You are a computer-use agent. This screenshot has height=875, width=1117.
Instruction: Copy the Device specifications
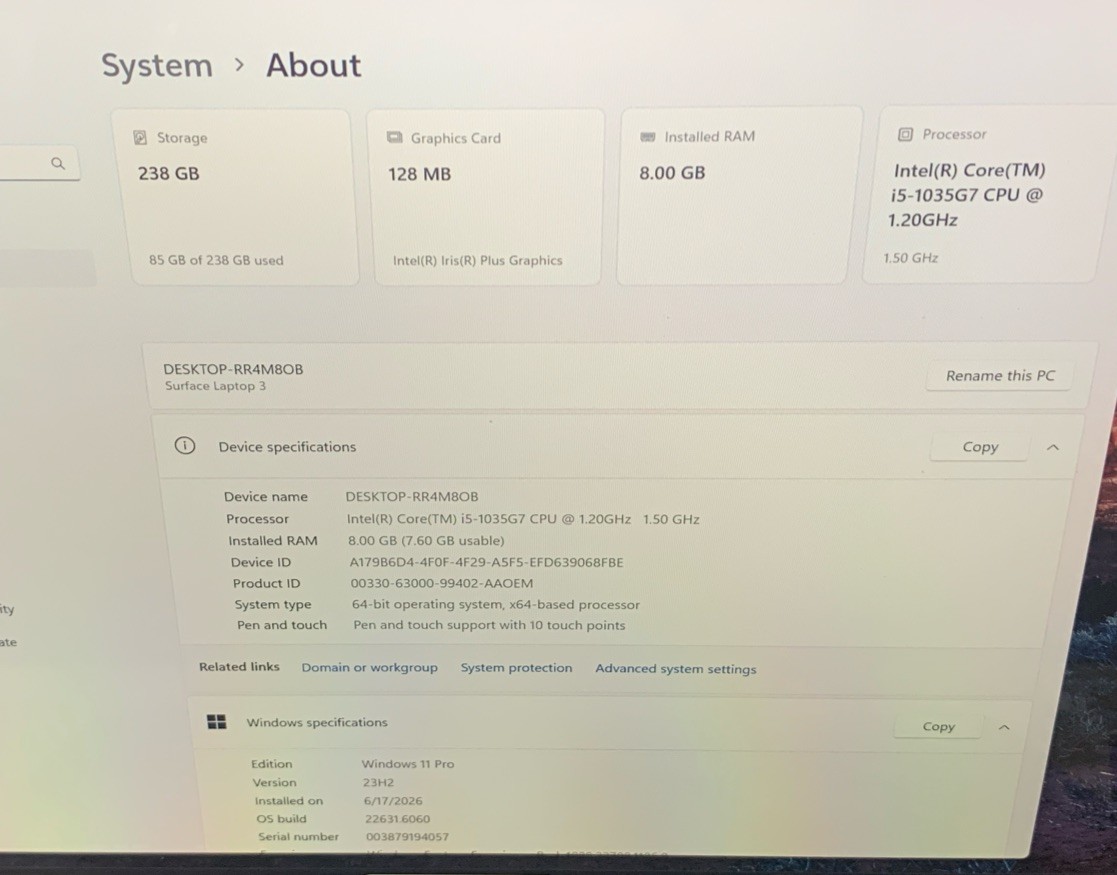[980, 447]
